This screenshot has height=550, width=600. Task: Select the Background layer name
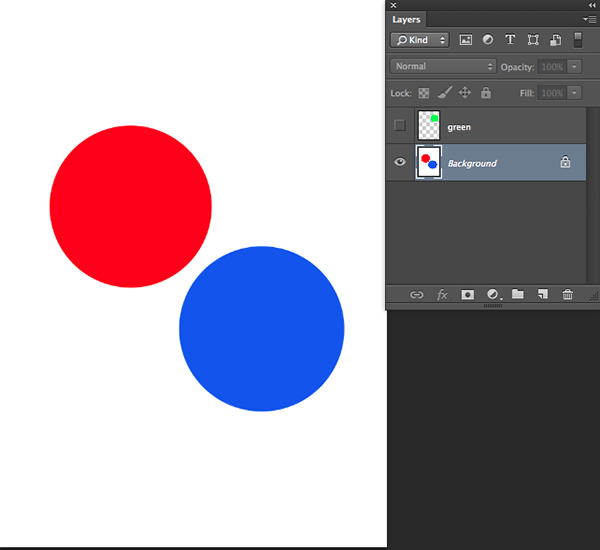pos(472,163)
